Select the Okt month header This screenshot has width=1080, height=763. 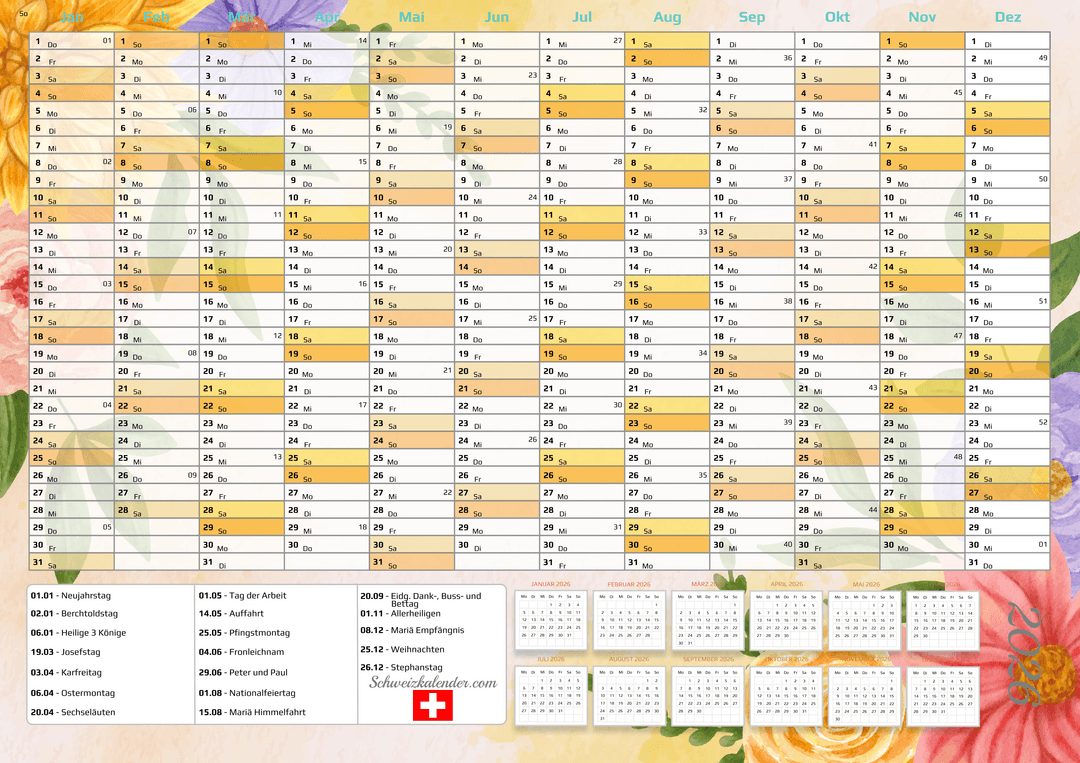[x=837, y=17]
